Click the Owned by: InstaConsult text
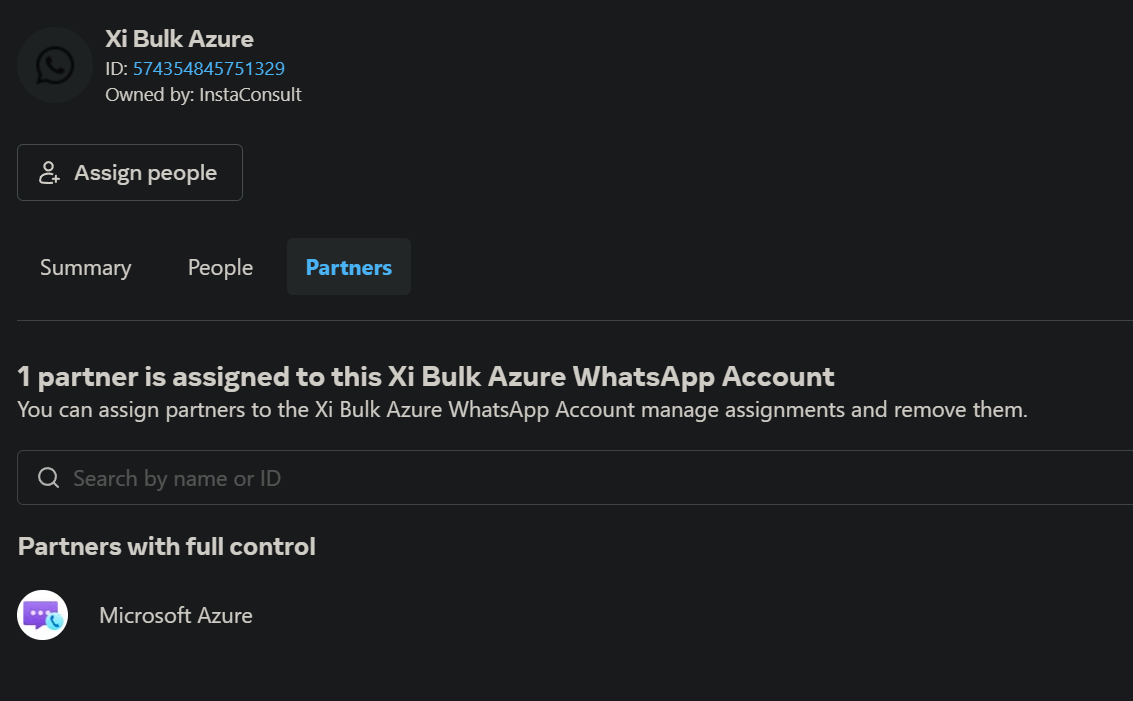Screen dimensions: 1133x701 203,95
